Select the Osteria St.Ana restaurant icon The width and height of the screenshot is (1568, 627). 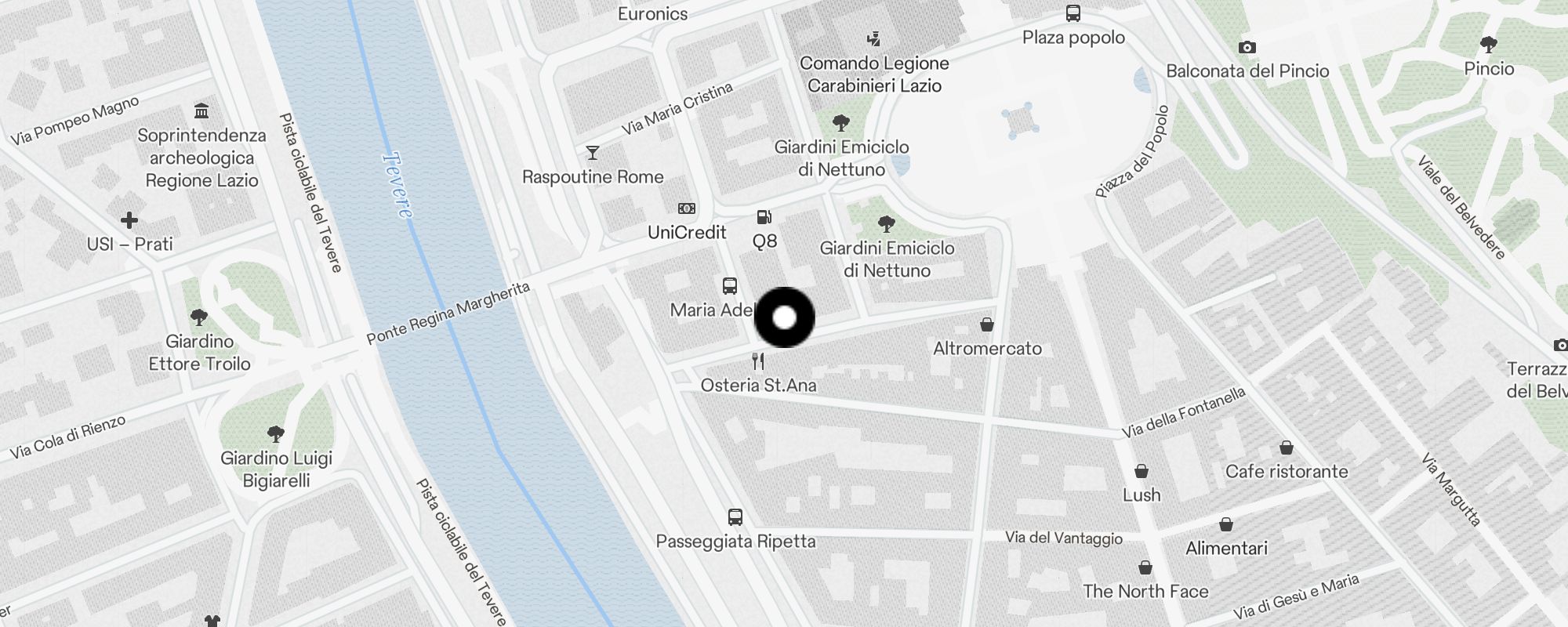758,361
